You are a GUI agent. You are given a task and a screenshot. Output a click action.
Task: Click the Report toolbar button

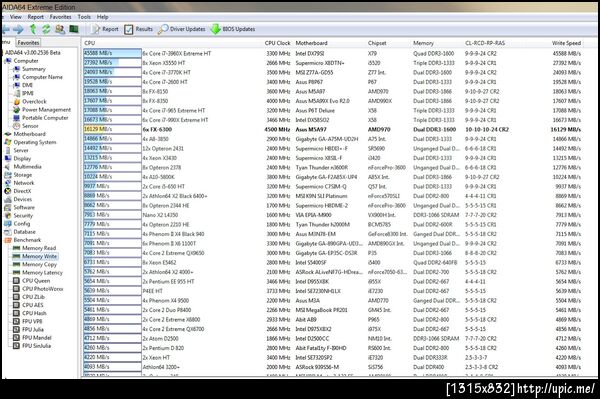pyautogui.click(x=105, y=29)
